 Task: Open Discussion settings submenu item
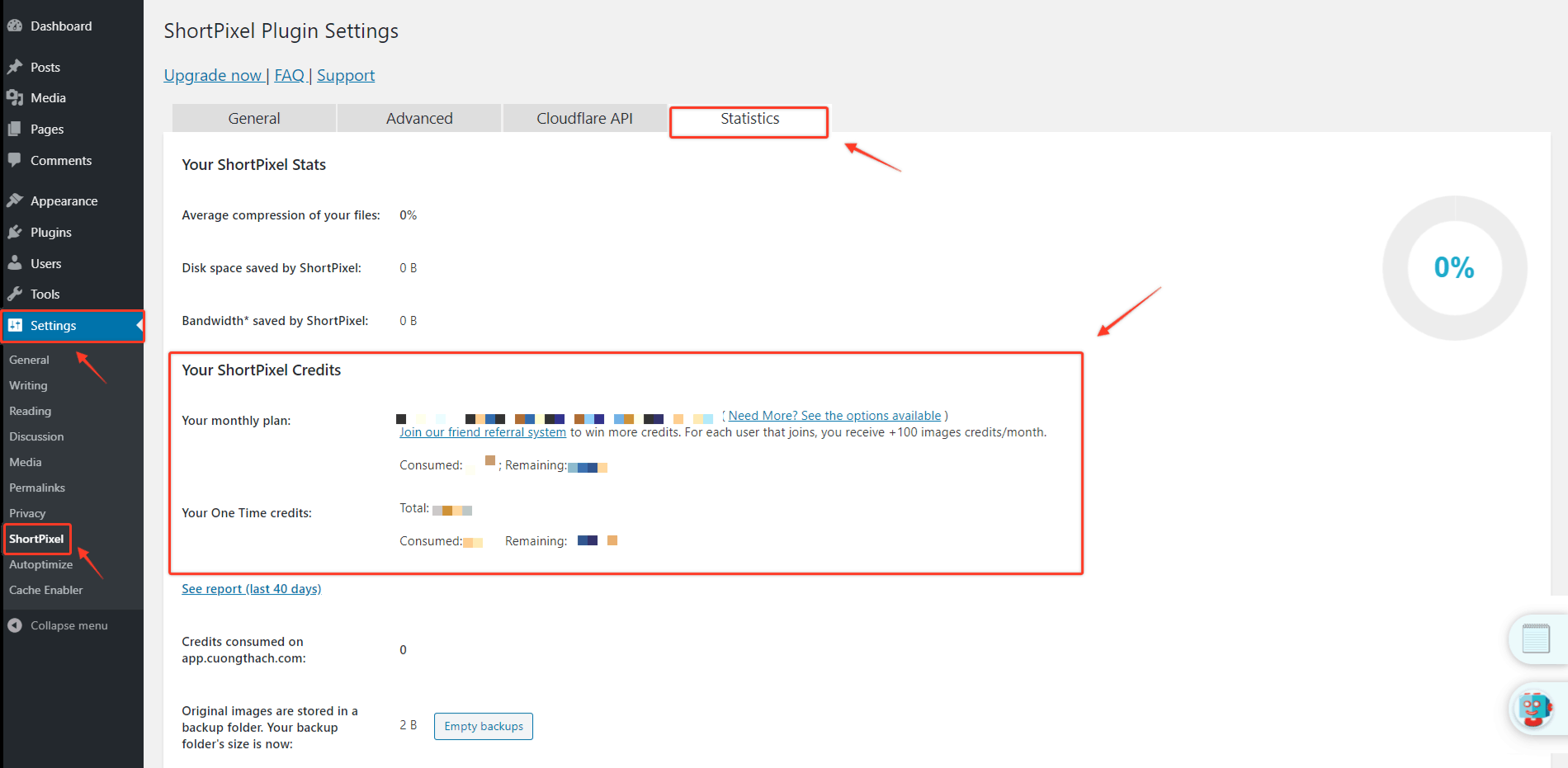pos(36,436)
